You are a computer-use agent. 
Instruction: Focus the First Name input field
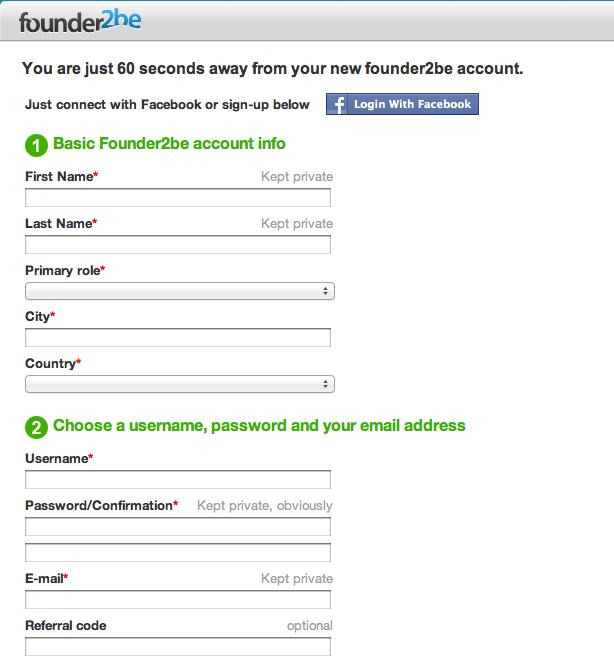(x=178, y=198)
